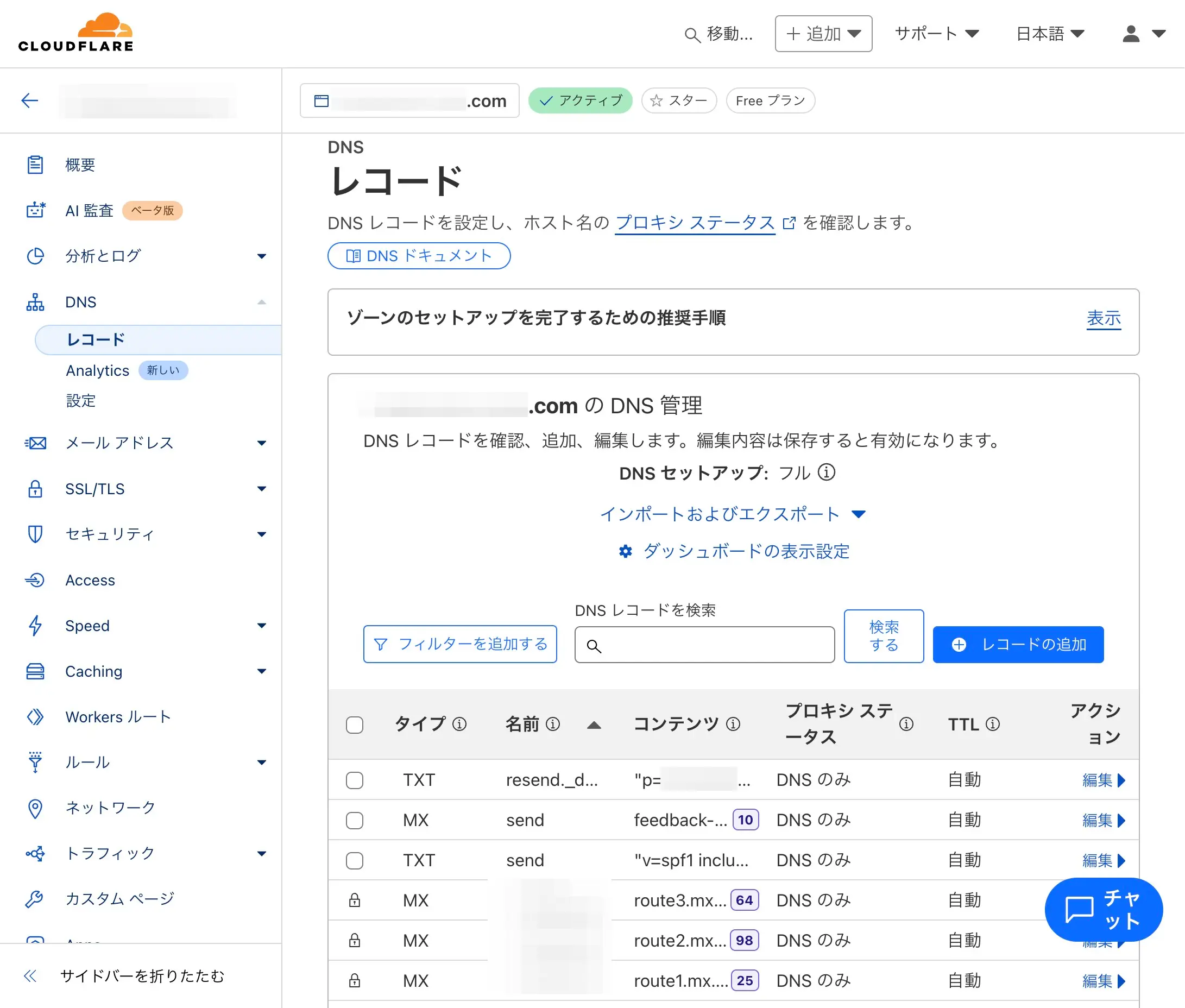Select the send MX record checkbox
The width and height of the screenshot is (1185, 1008).
coord(354,820)
